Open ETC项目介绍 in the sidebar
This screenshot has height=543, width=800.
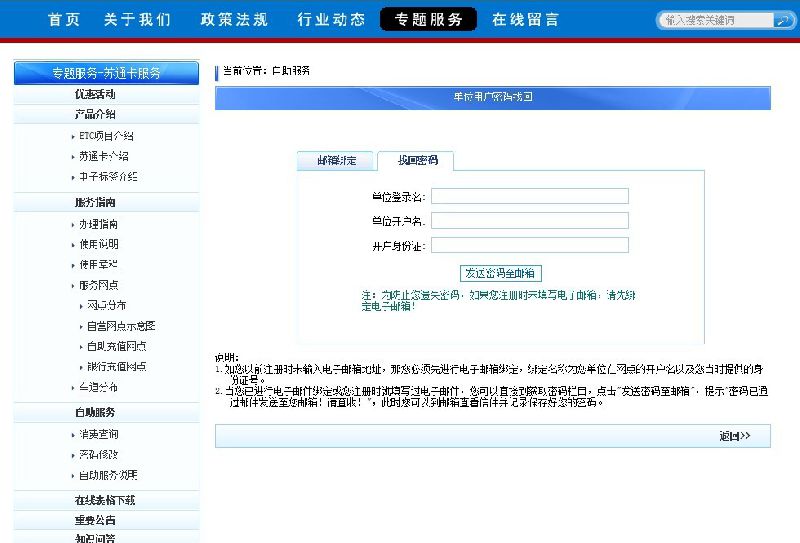click(x=106, y=136)
